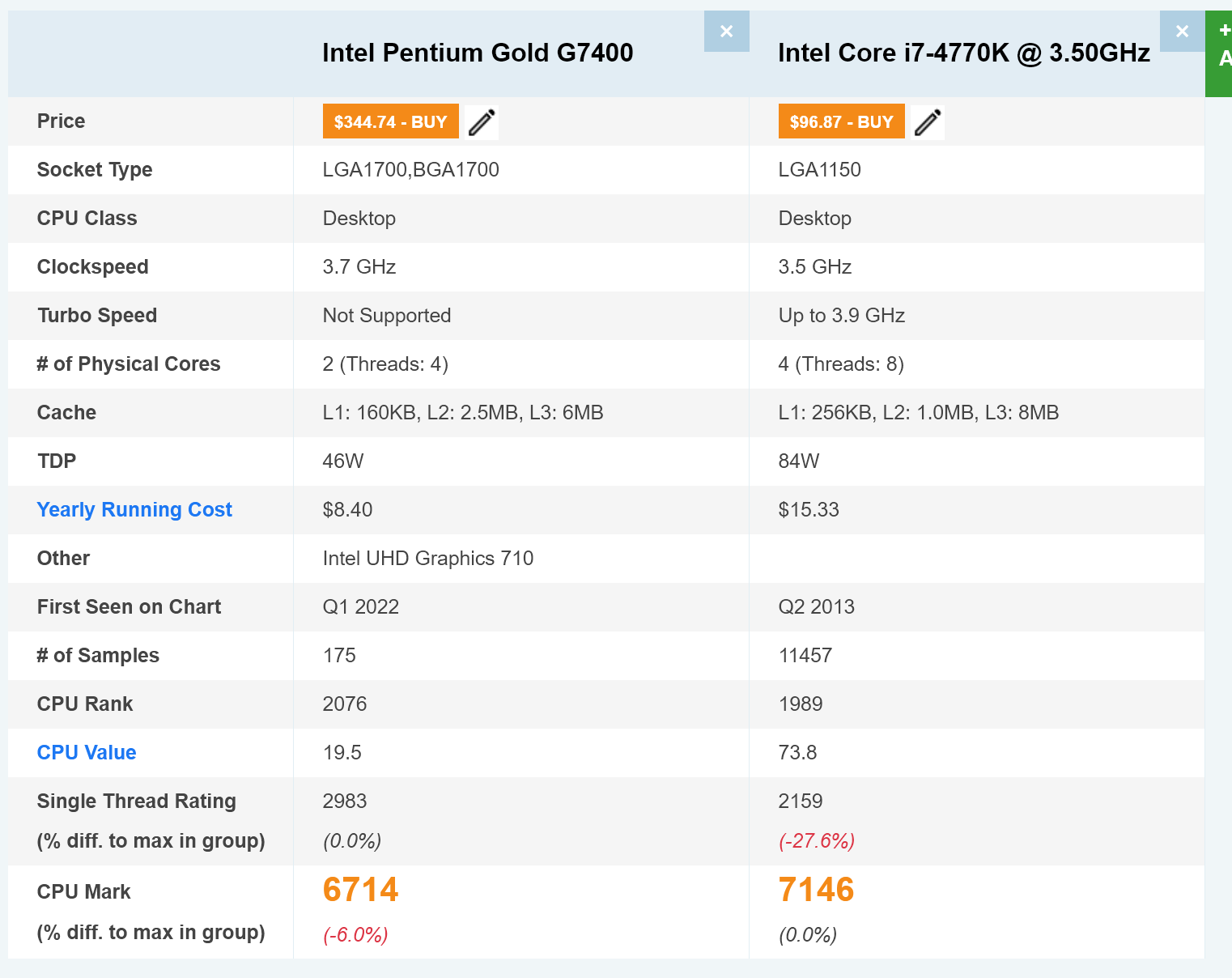The height and width of the screenshot is (978, 1232).
Task: Click the -27.6% single thread difference
Action: pos(817,841)
